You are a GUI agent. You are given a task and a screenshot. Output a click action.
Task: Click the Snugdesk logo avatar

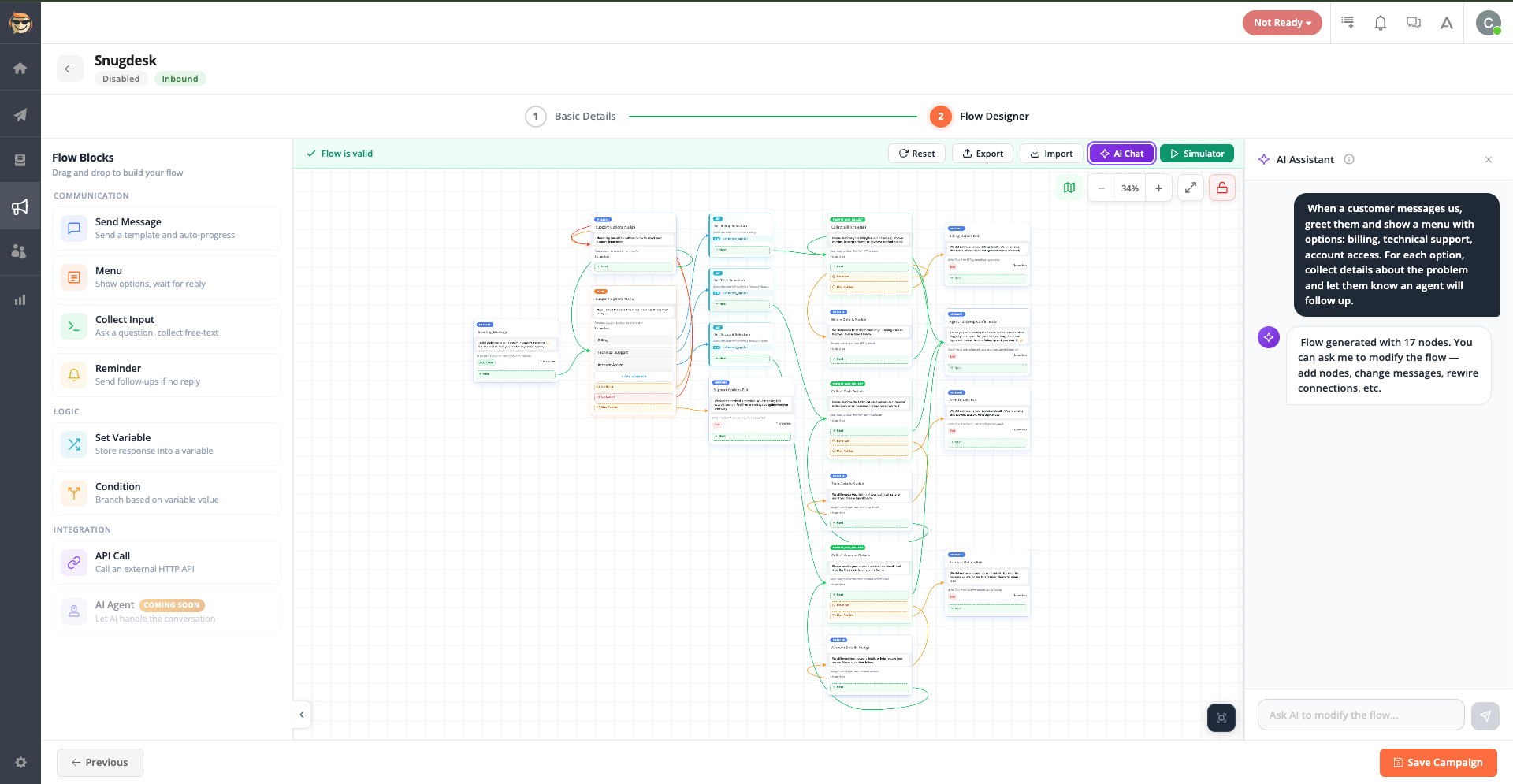point(20,23)
